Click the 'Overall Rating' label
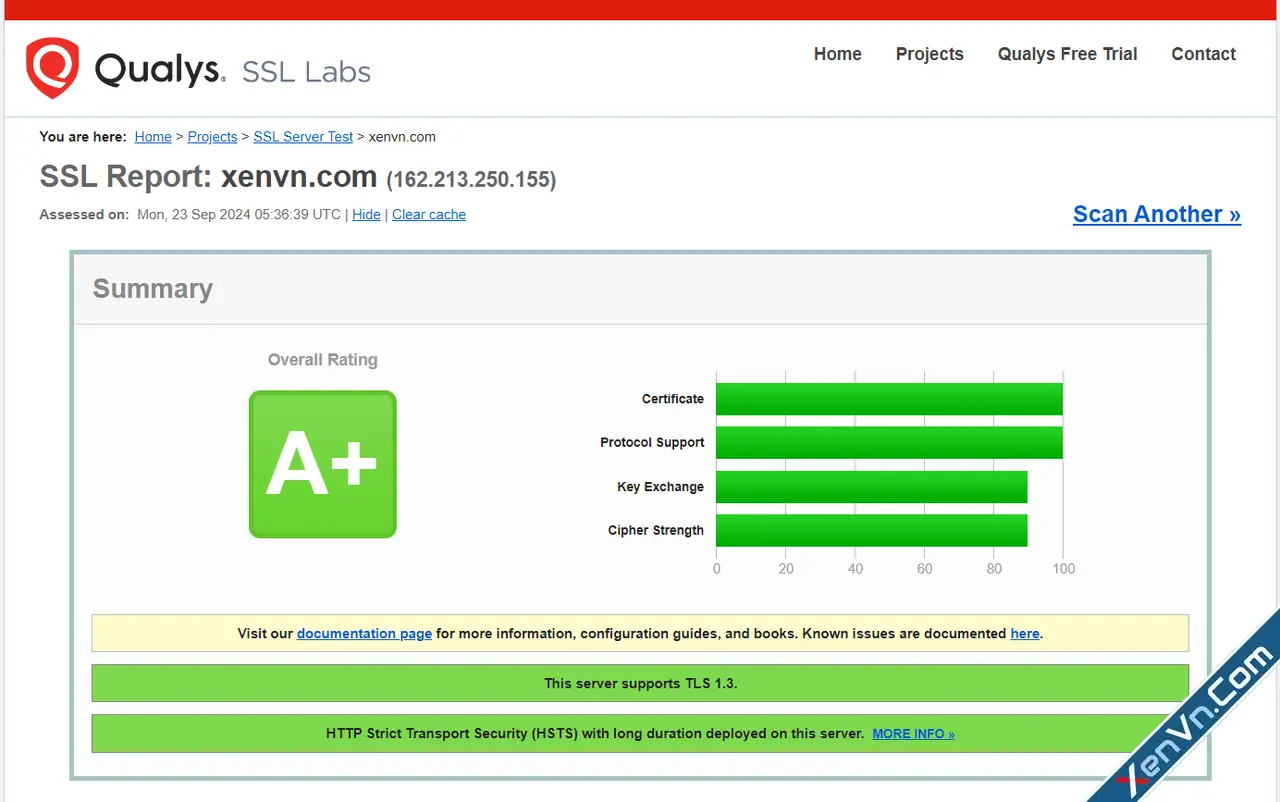The height and width of the screenshot is (802, 1280). [x=323, y=360]
